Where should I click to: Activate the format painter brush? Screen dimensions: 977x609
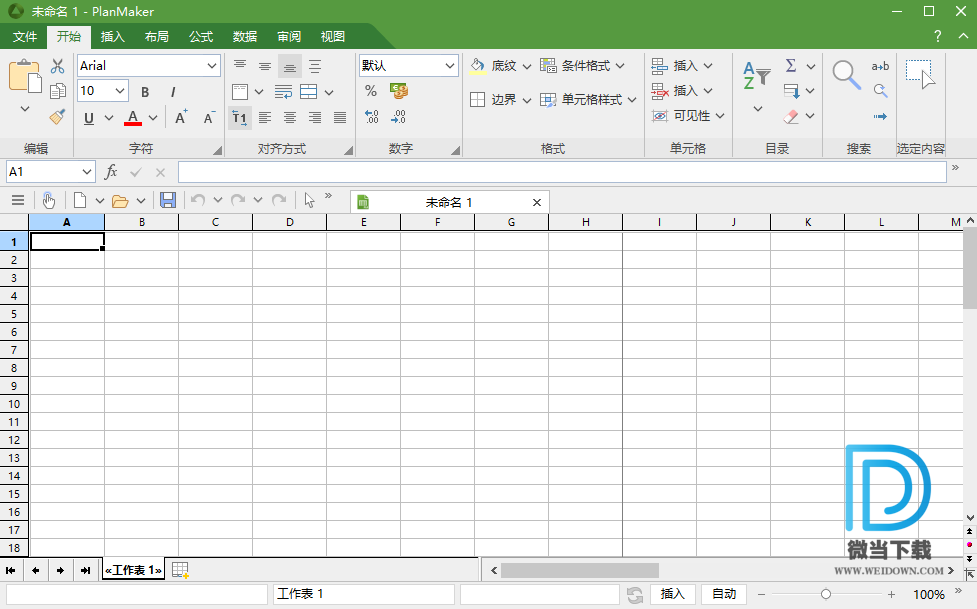[x=57, y=117]
